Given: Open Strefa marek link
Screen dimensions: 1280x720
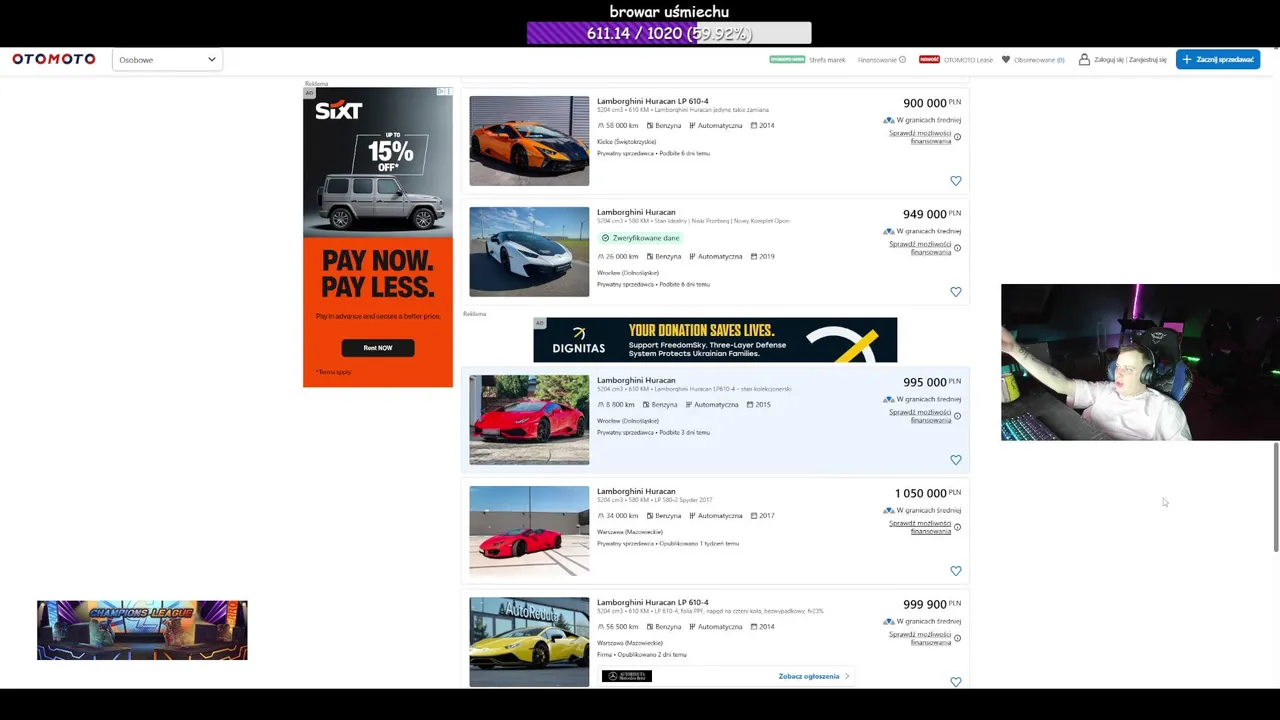Looking at the screenshot, I should point(827,60).
